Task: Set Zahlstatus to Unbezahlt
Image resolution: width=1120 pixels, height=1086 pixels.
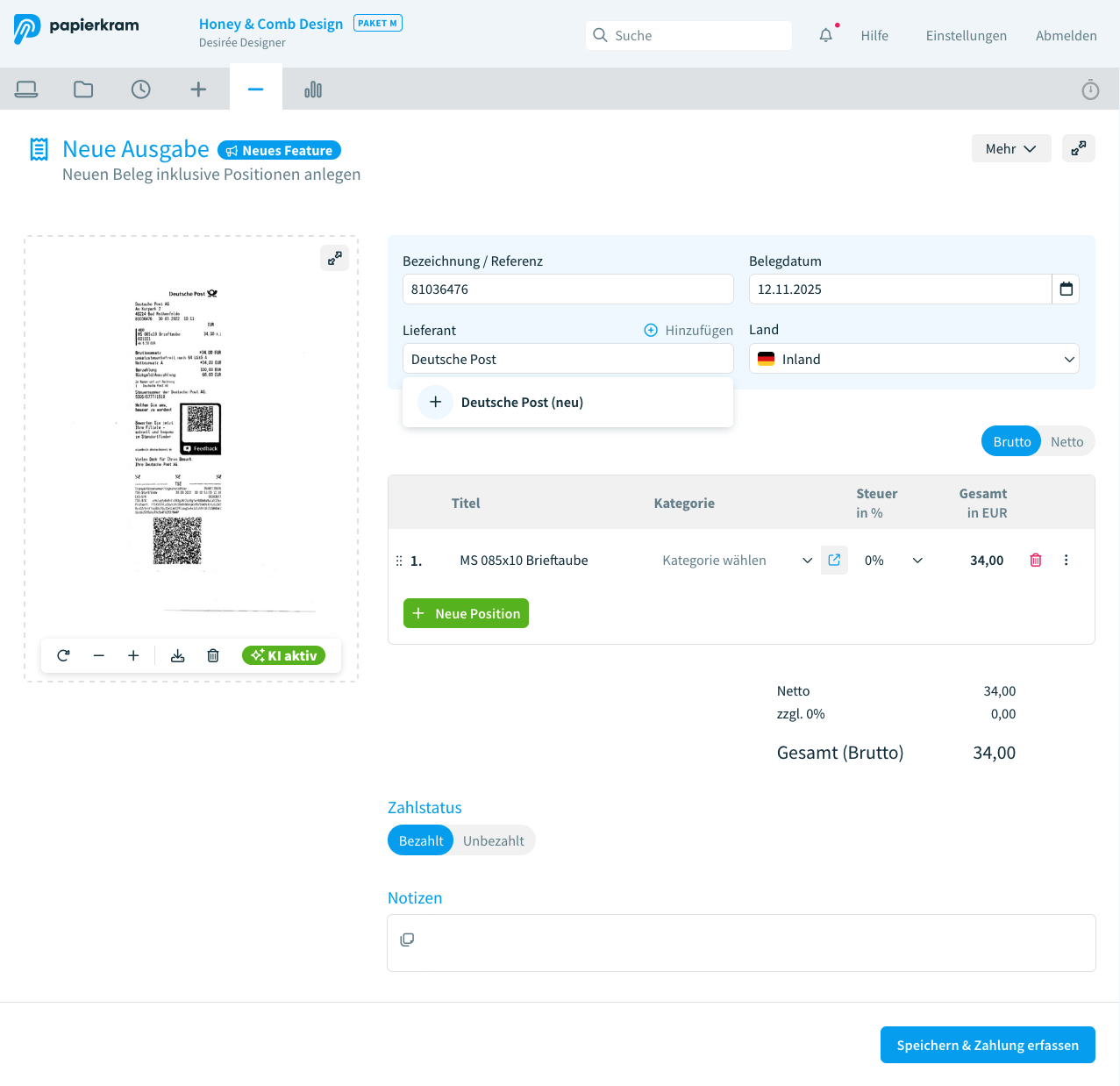Action: pos(493,840)
